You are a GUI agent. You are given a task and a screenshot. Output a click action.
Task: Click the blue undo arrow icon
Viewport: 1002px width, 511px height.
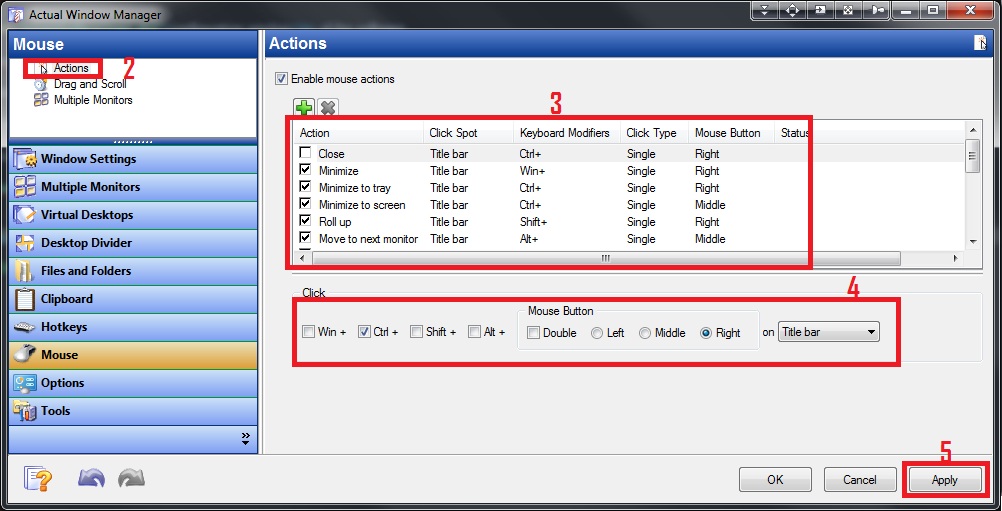pos(91,478)
